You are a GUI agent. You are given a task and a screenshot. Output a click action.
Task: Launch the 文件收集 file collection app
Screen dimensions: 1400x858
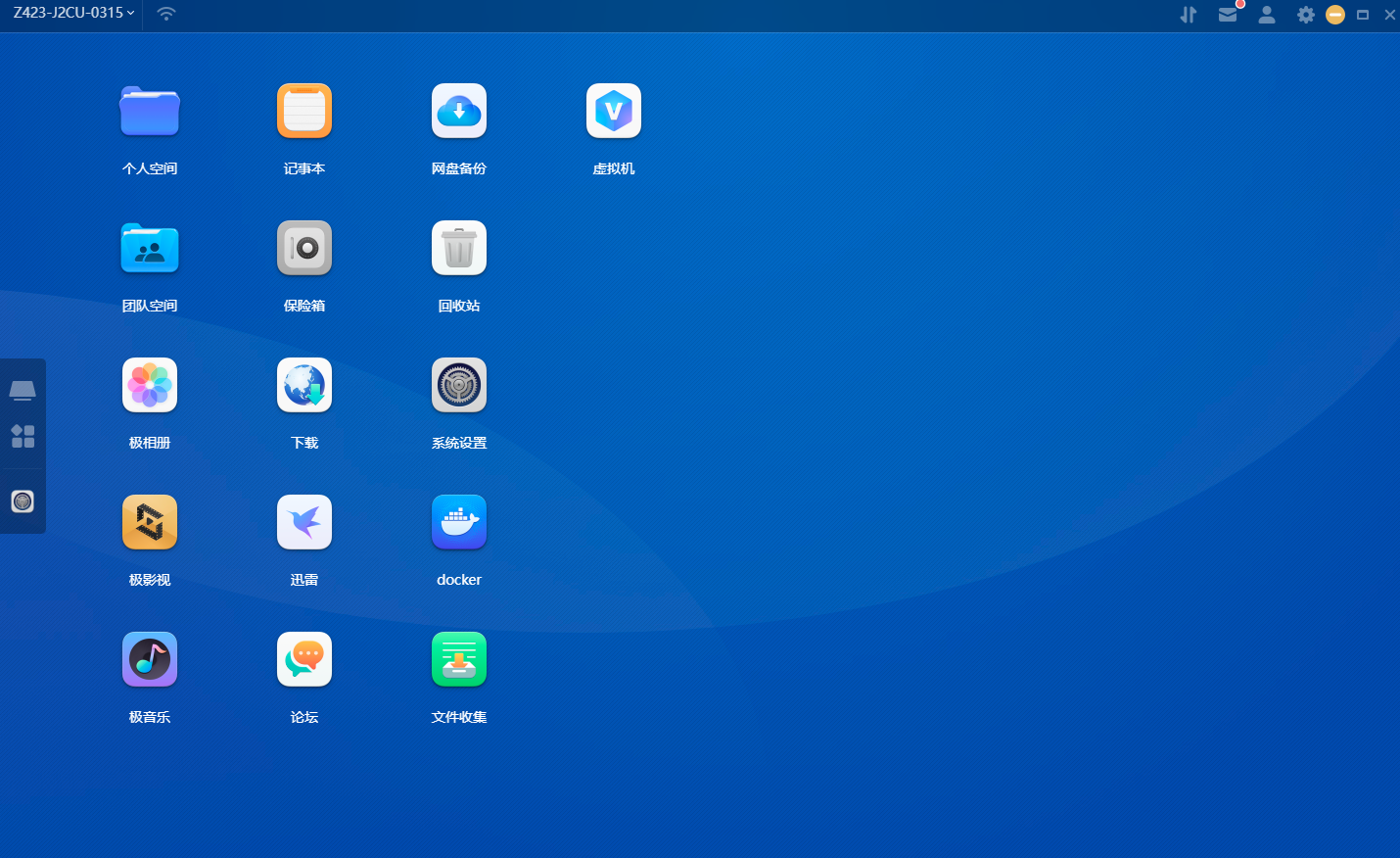[459, 659]
